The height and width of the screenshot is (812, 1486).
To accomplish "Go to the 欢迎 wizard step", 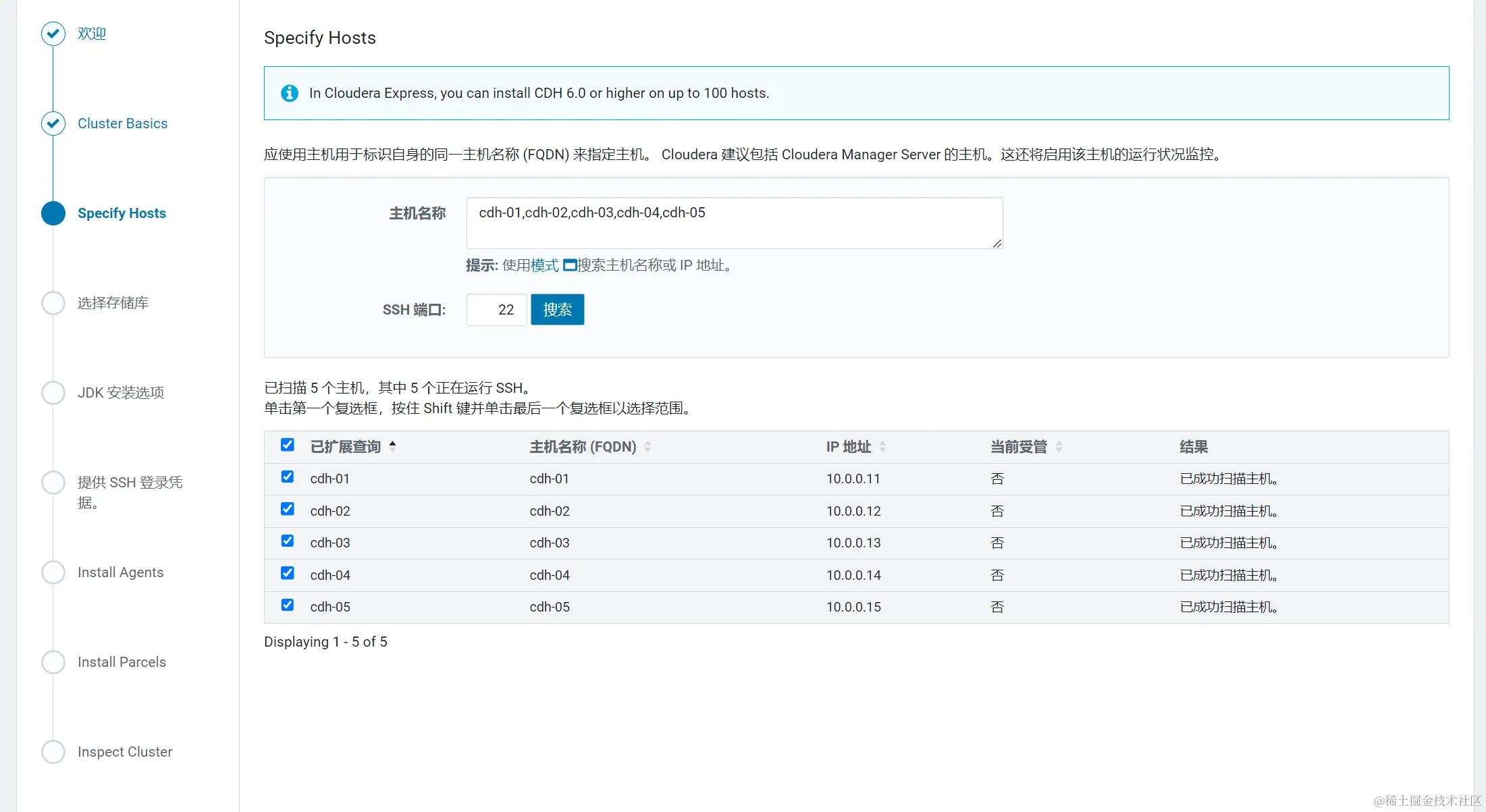I will click(x=92, y=34).
